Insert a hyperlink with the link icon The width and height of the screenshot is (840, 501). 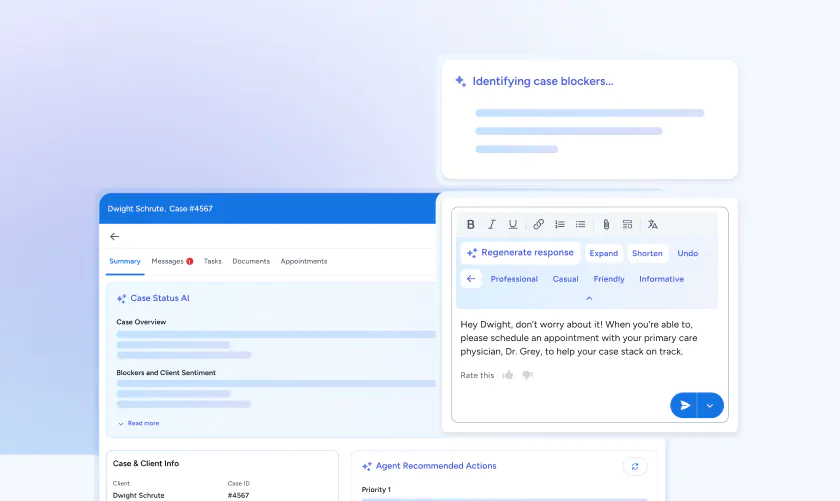click(538, 225)
